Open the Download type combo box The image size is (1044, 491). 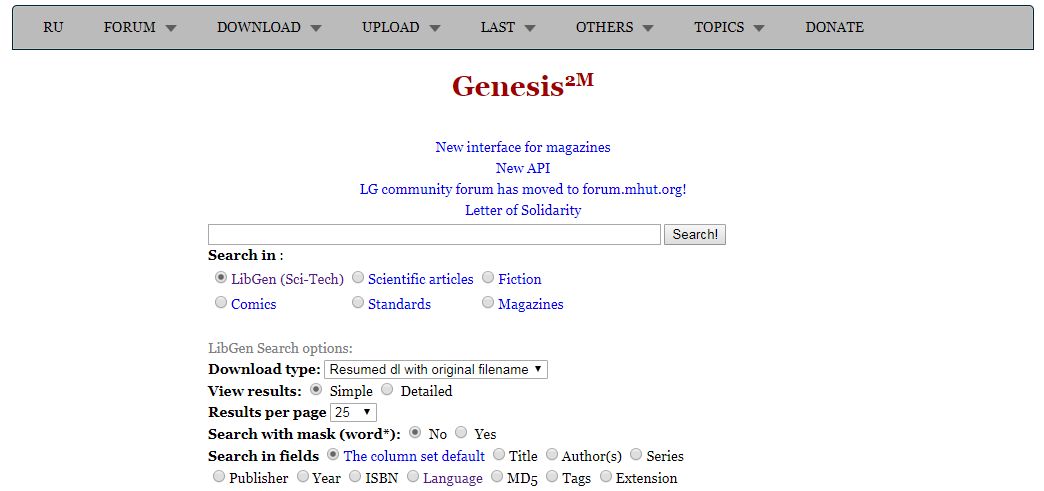click(436, 369)
